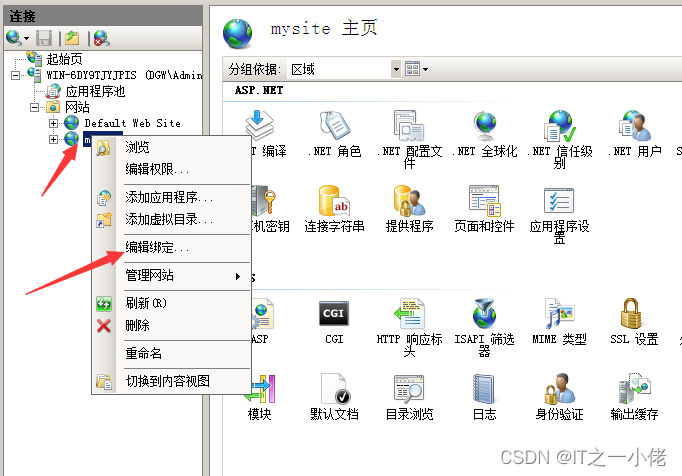Choose 添加应用程序... in the context menu
682x476 pixels.
171,198
